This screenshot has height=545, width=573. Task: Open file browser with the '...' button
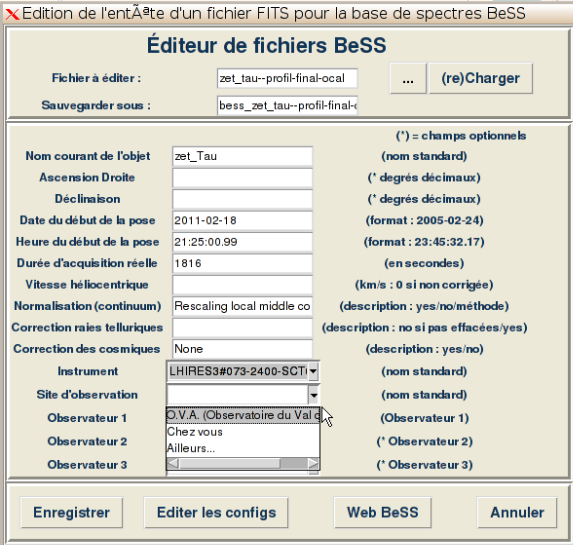pyautogui.click(x=408, y=78)
